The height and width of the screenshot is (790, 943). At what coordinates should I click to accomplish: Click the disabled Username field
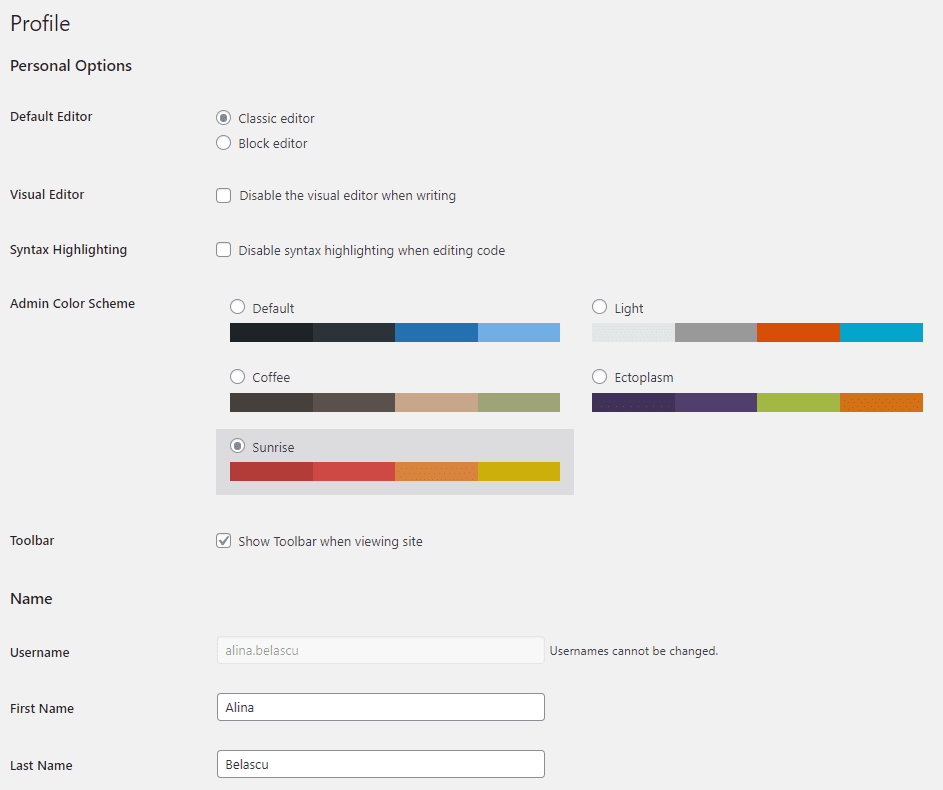(x=380, y=650)
